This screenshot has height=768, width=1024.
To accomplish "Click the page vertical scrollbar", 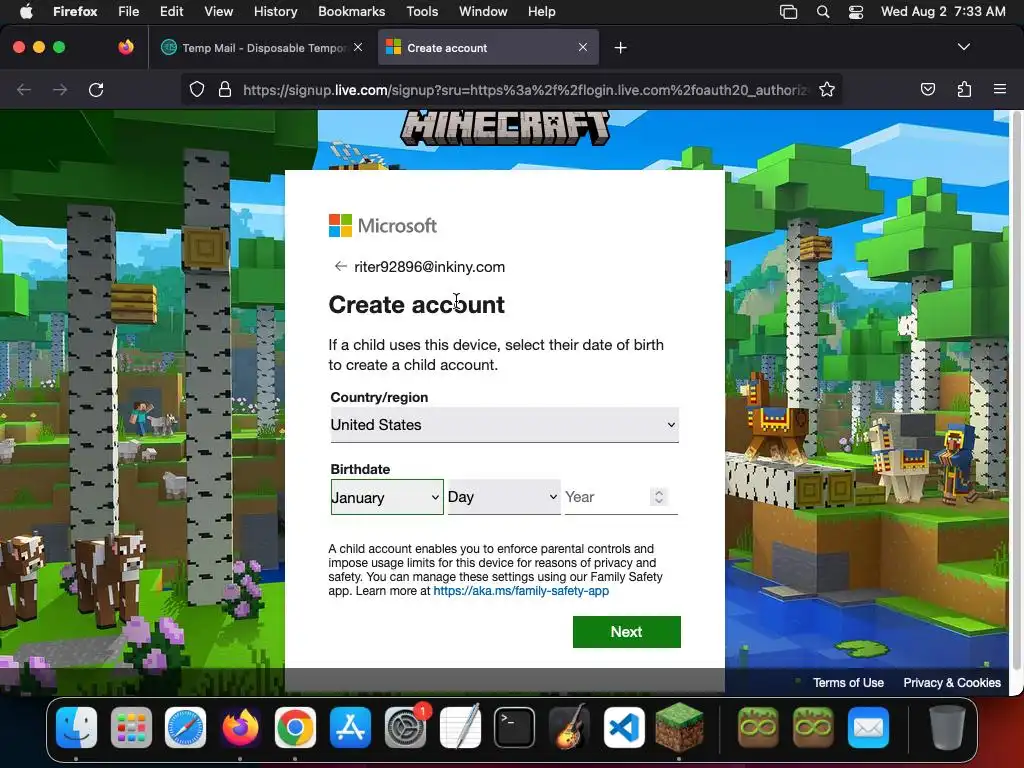I will [1015, 392].
